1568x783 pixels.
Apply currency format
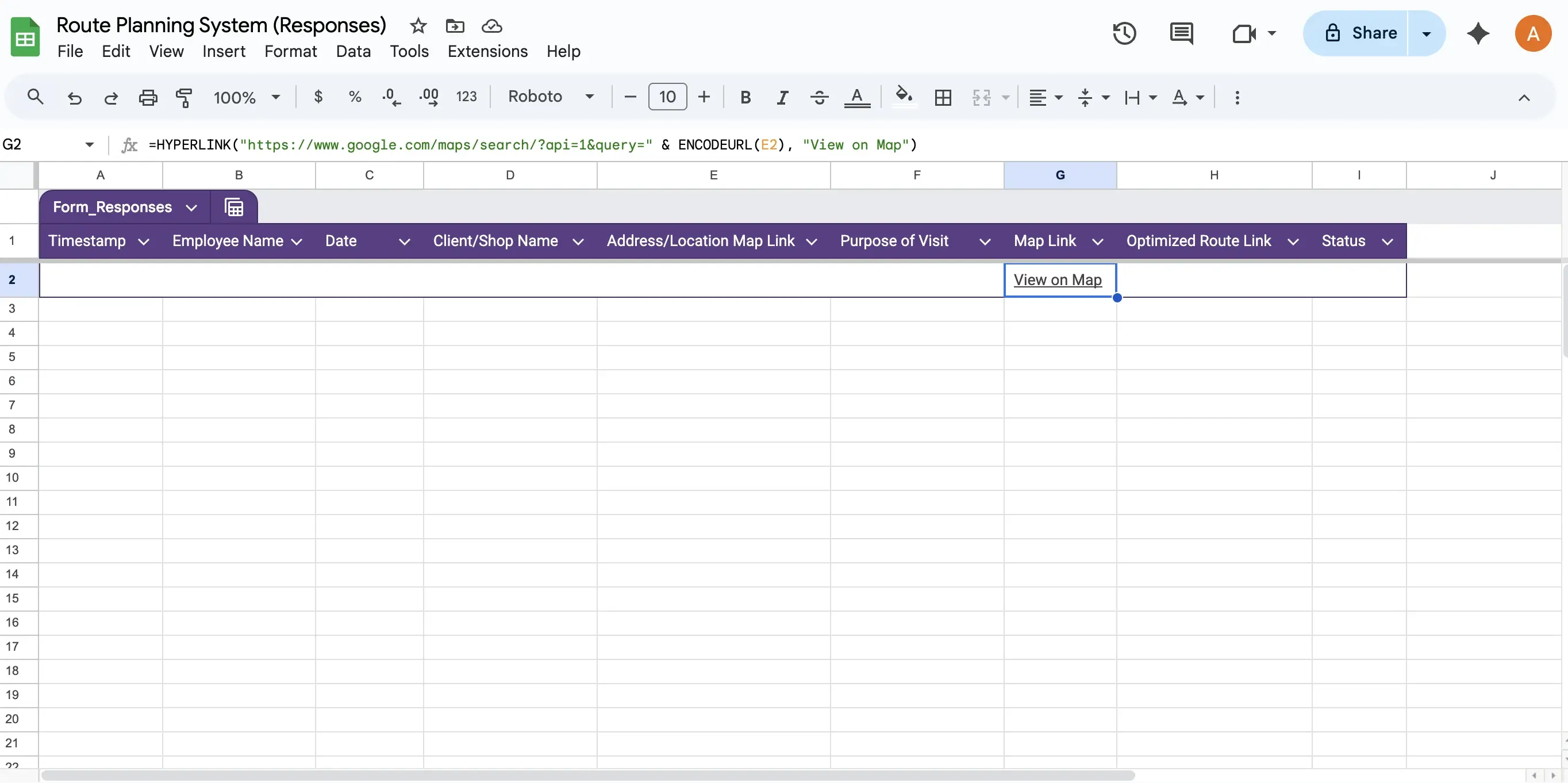tap(318, 97)
